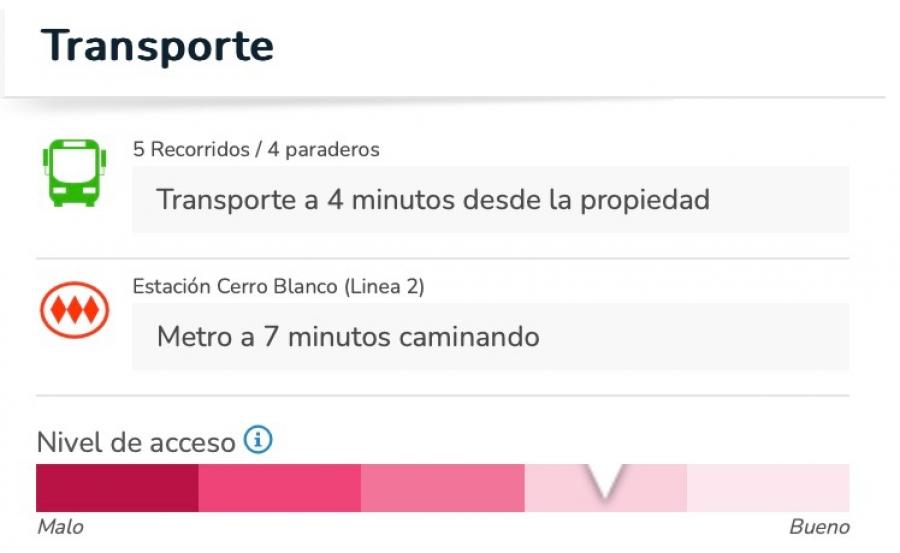Click the word 'propiedad' in transport box

tap(645, 201)
